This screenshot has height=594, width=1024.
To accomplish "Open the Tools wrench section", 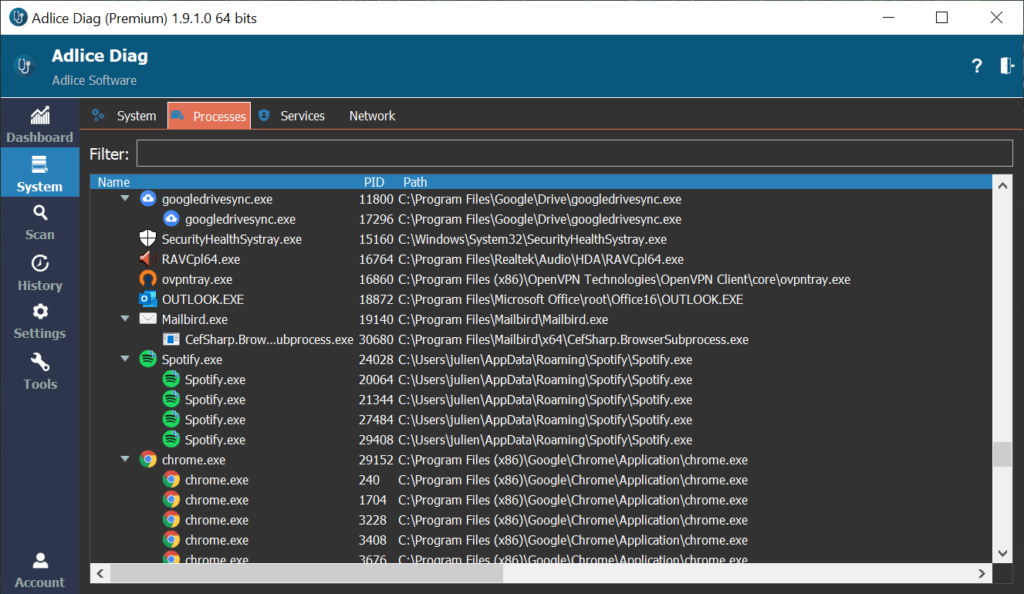I will pyautogui.click(x=40, y=371).
